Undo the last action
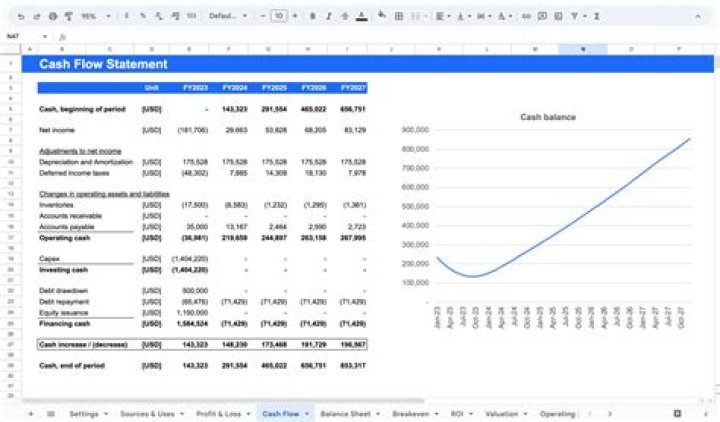 (x=21, y=17)
